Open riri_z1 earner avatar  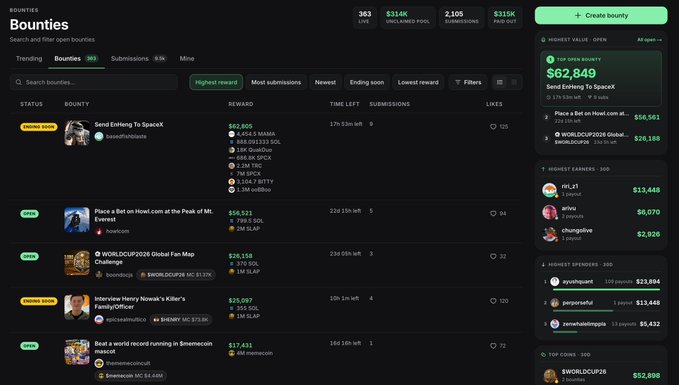pos(550,190)
